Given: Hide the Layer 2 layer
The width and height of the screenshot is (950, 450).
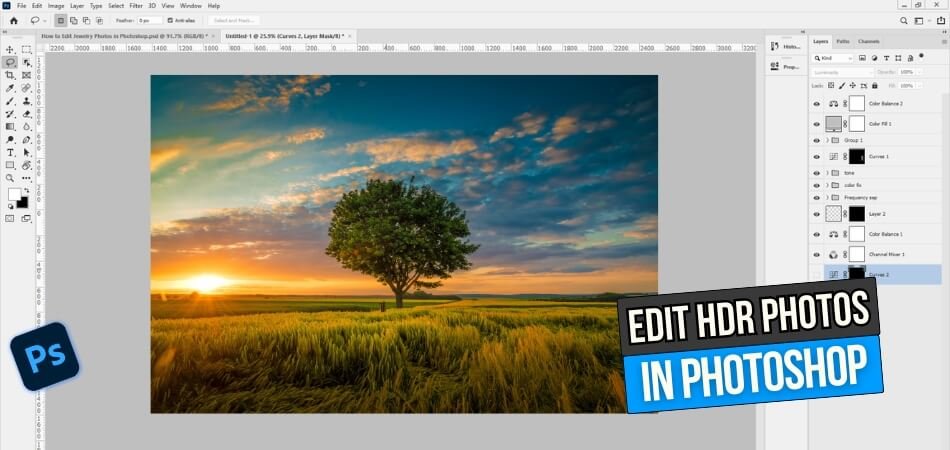Looking at the screenshot, I should point(816,214).
